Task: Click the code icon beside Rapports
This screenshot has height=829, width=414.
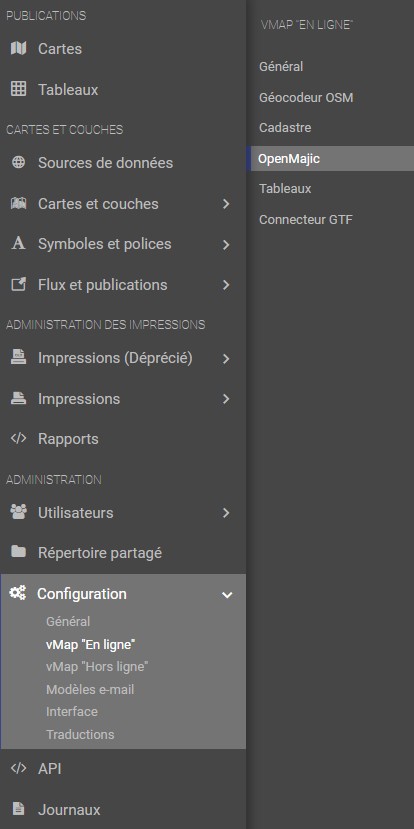Action: point(19,439)
